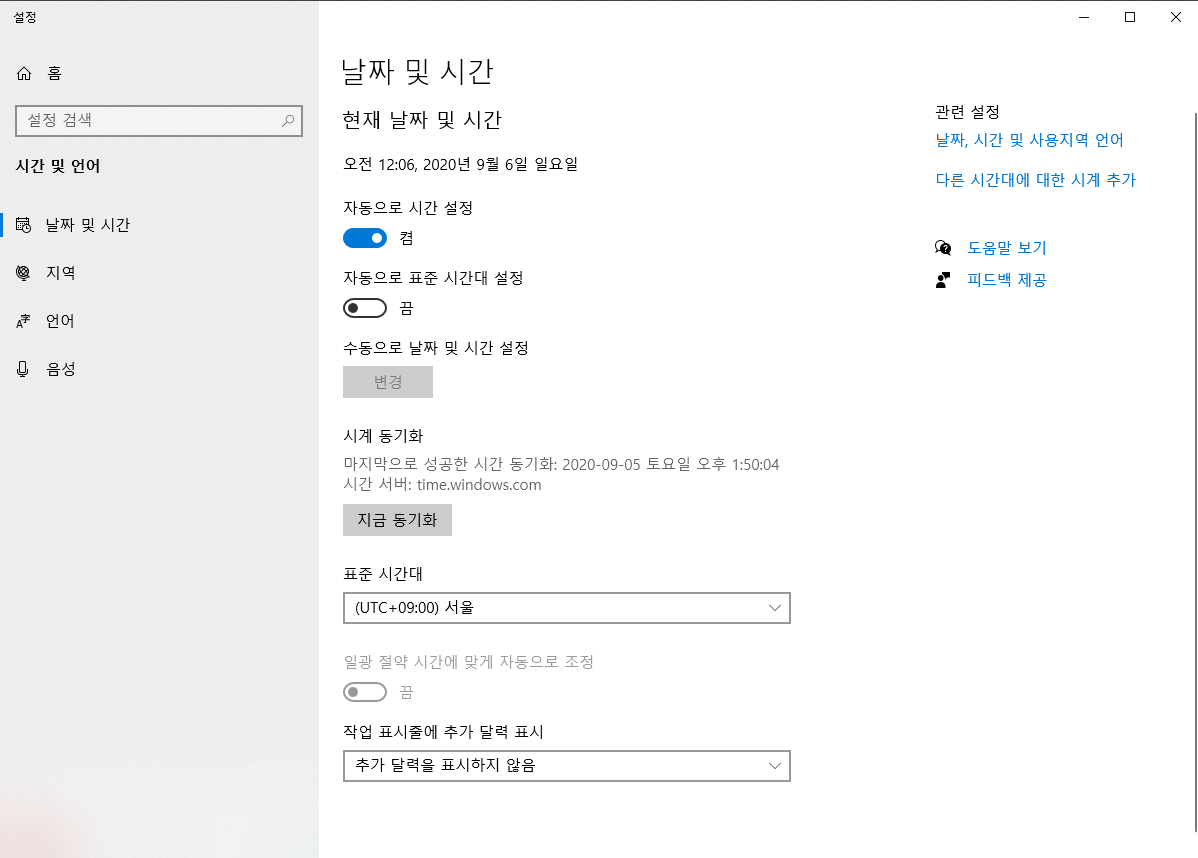
Task: Click the 변경 button
Action: (x=388, y=382)
